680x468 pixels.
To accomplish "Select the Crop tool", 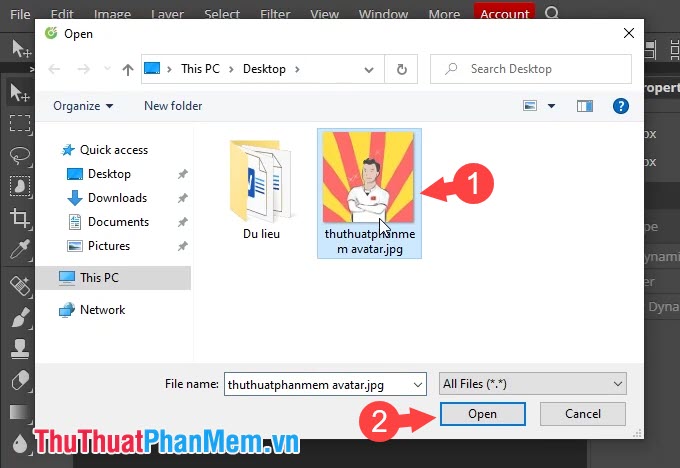I will [19, 217].
